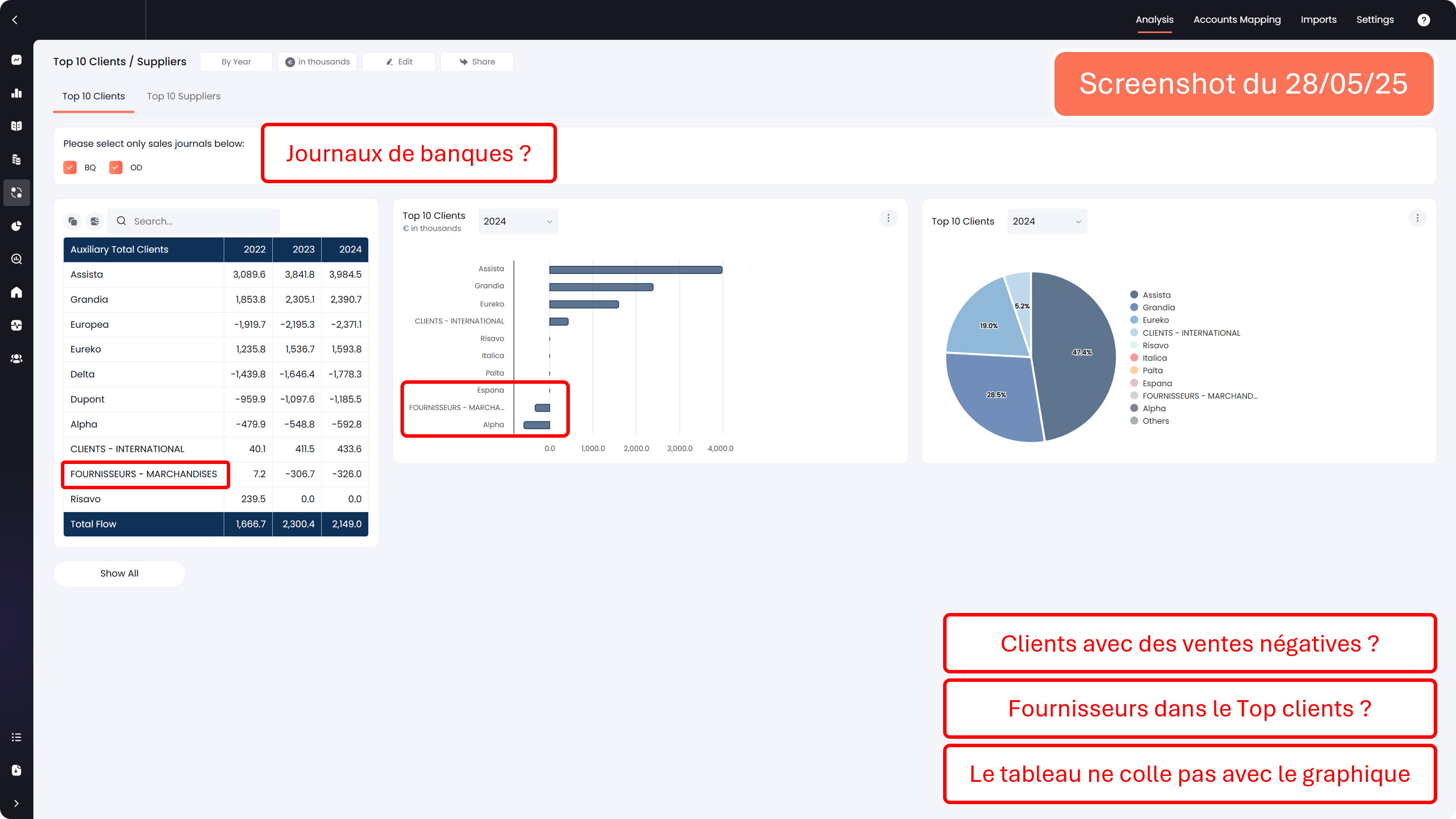The image size is (1456, 819).
Task: Click the Show All button
Action: click(119, 573)
